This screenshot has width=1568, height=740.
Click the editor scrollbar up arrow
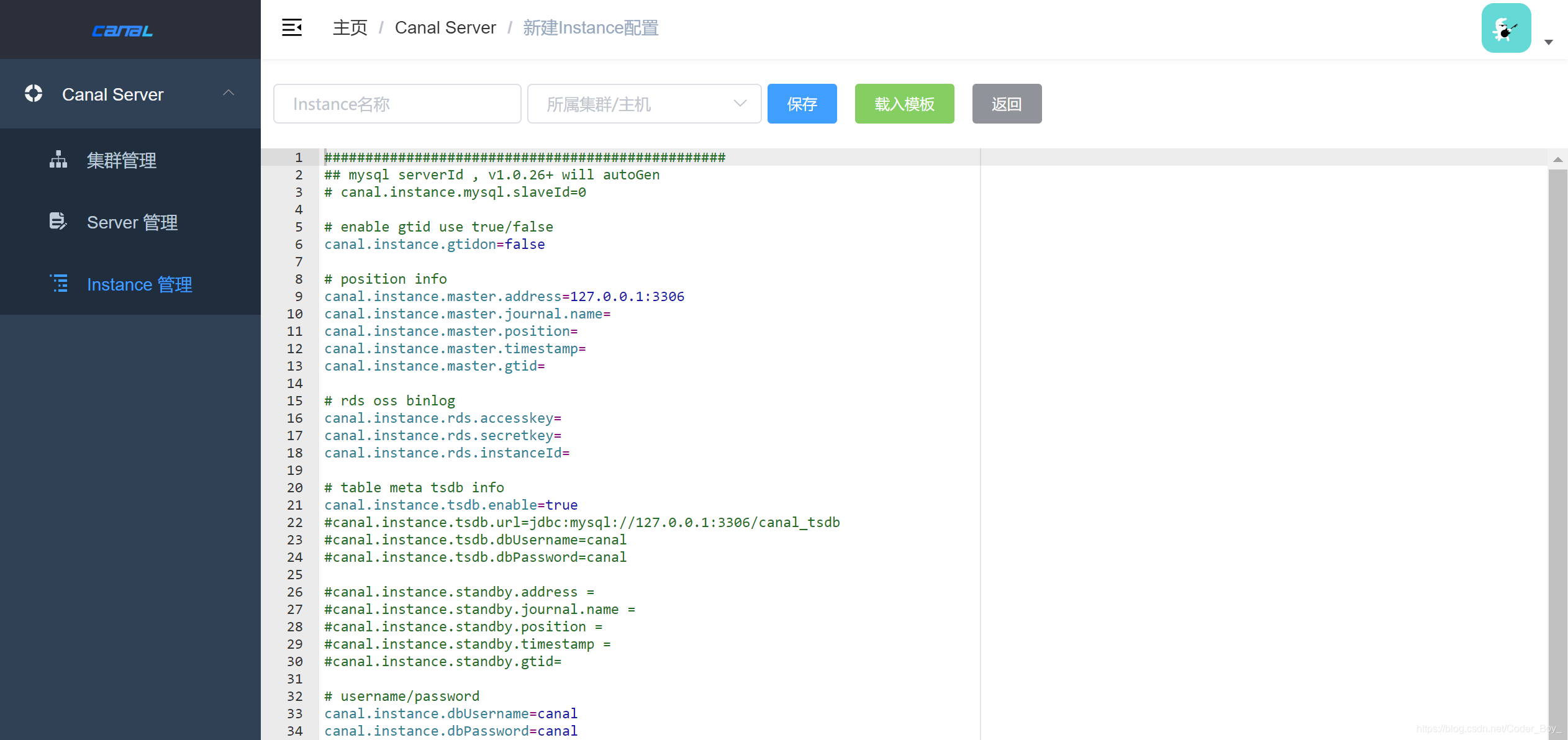point(1557,160)
